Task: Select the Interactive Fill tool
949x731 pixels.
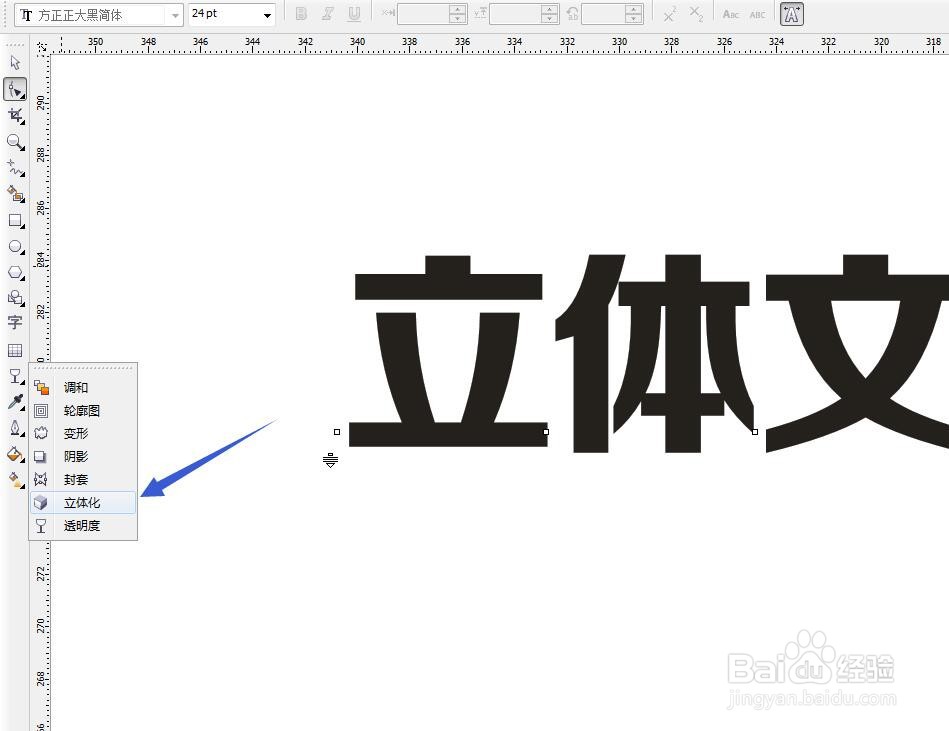Action: click(15, 480)
